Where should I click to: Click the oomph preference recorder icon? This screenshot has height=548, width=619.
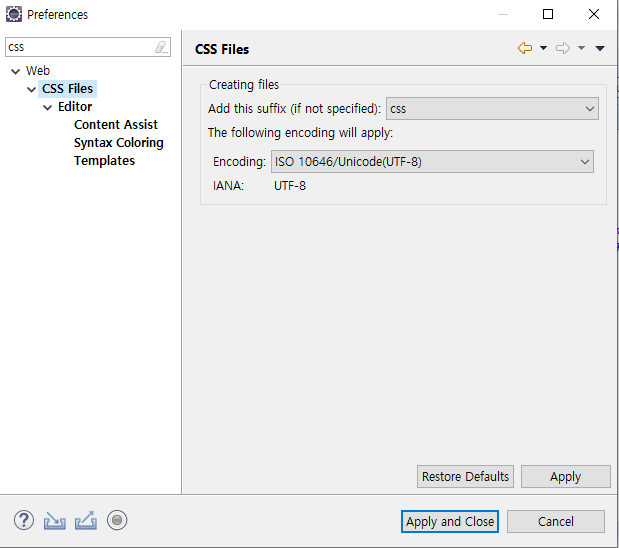[x=117, y=520]
